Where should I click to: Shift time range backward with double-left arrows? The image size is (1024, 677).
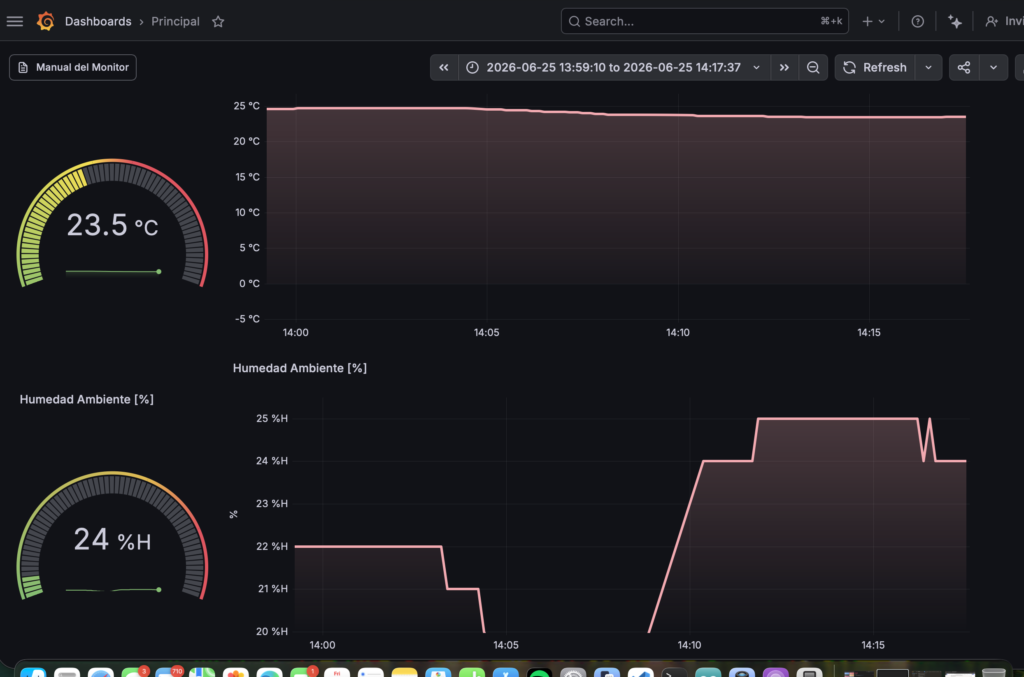444,67
